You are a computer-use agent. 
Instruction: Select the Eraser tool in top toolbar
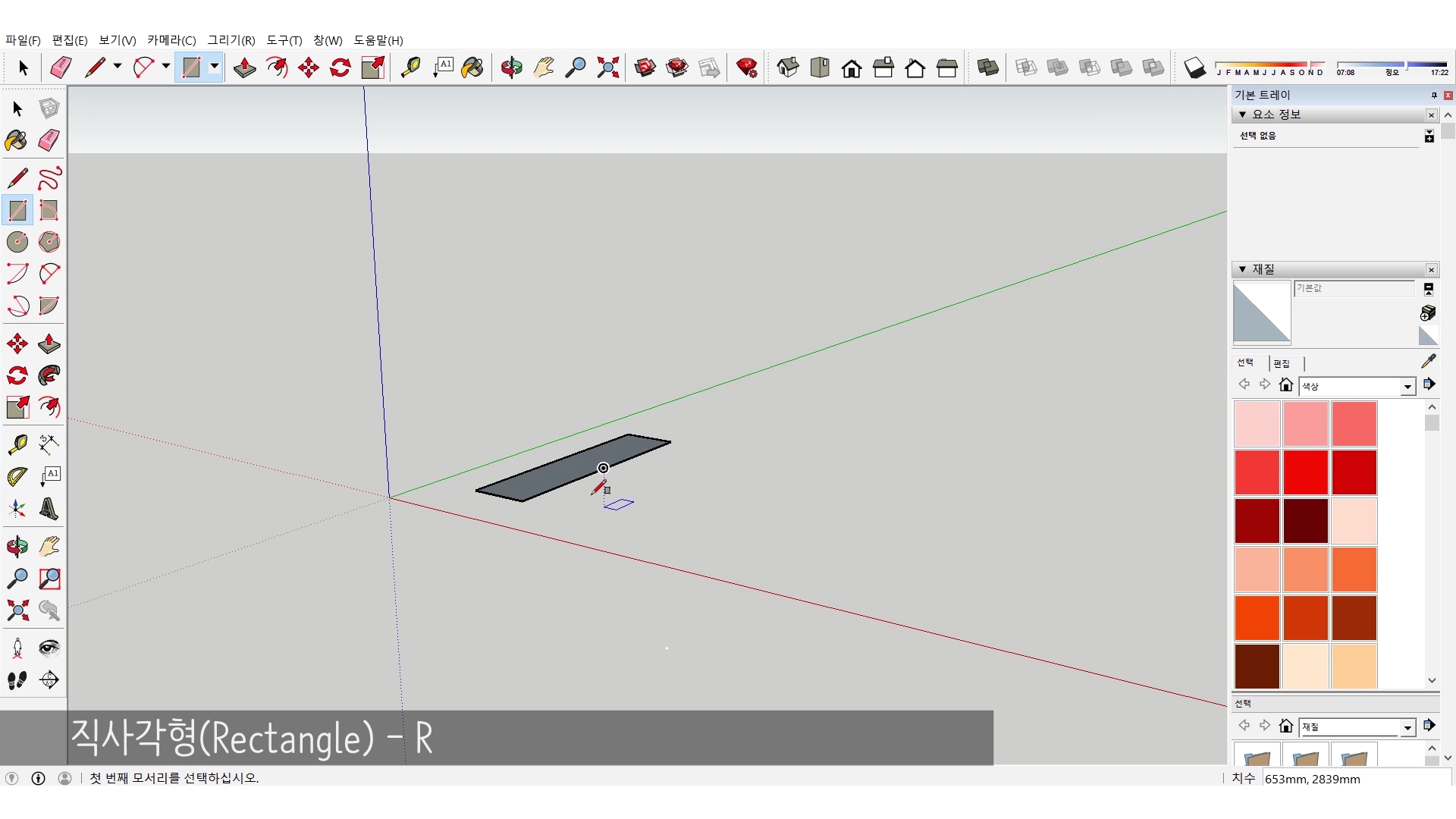coord(61,67)
